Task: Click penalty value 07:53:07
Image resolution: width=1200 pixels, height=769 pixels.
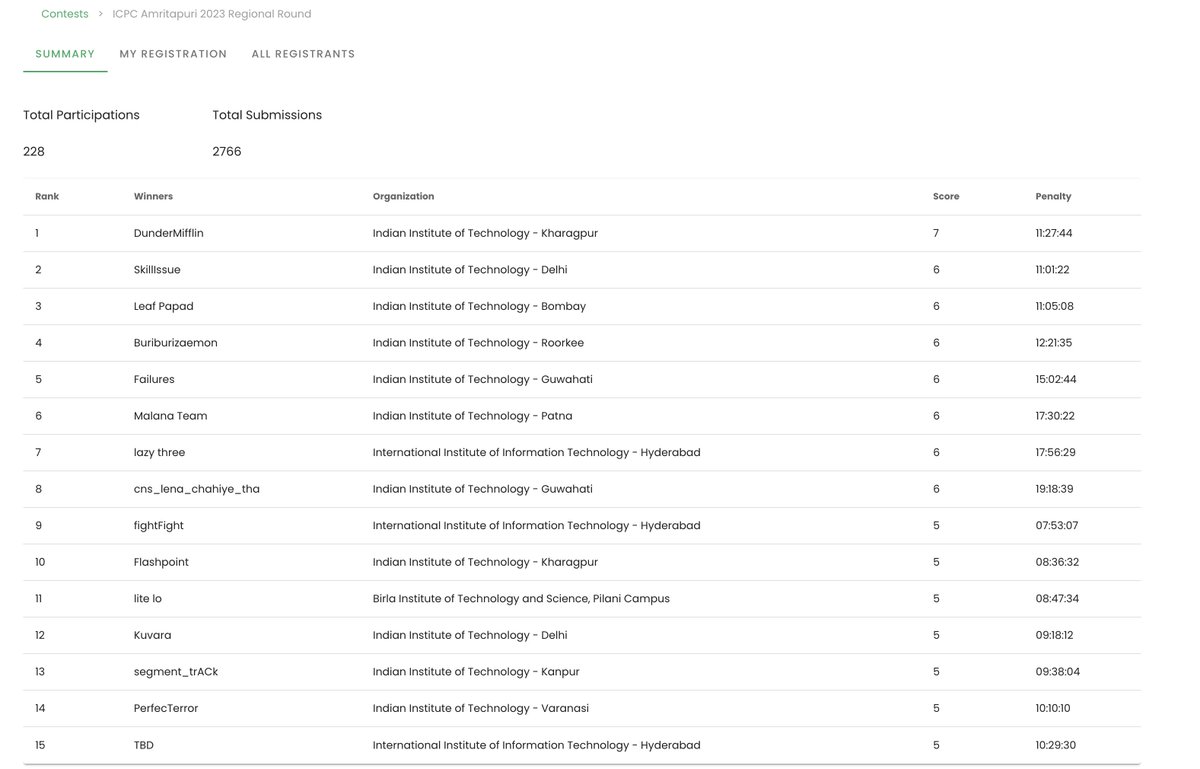Action: [x=1057, y=526]
